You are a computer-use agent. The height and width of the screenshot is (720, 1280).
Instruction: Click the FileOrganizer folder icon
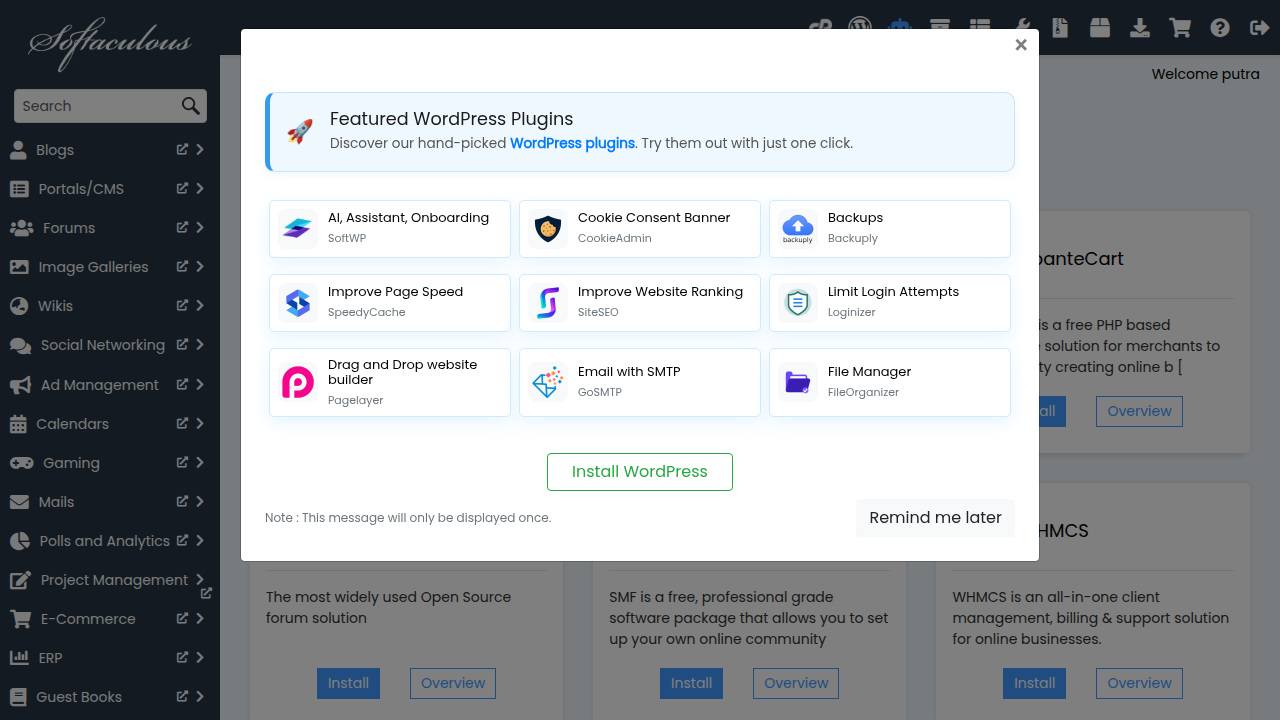pyautogui.click(x=797, y=382)
